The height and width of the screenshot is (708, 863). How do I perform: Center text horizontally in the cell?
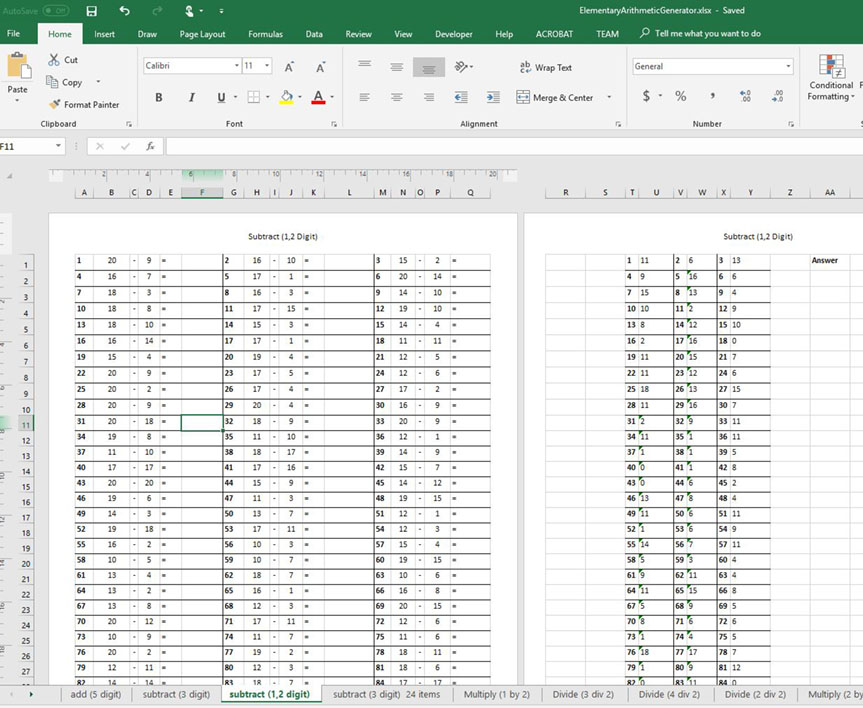397,97
